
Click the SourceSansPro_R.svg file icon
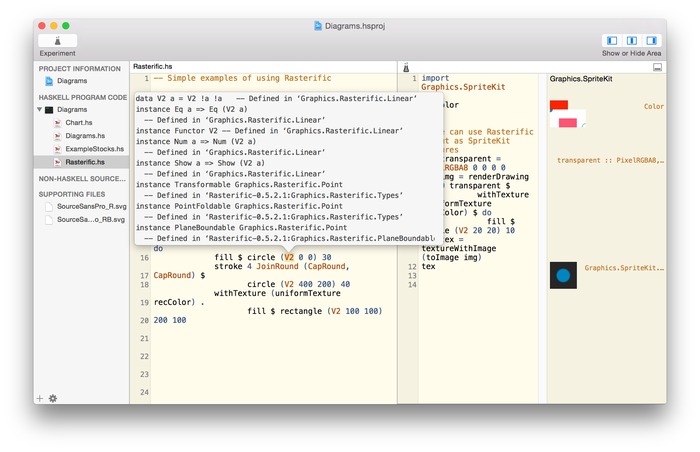pyautogui.click(x=49, y=207)
